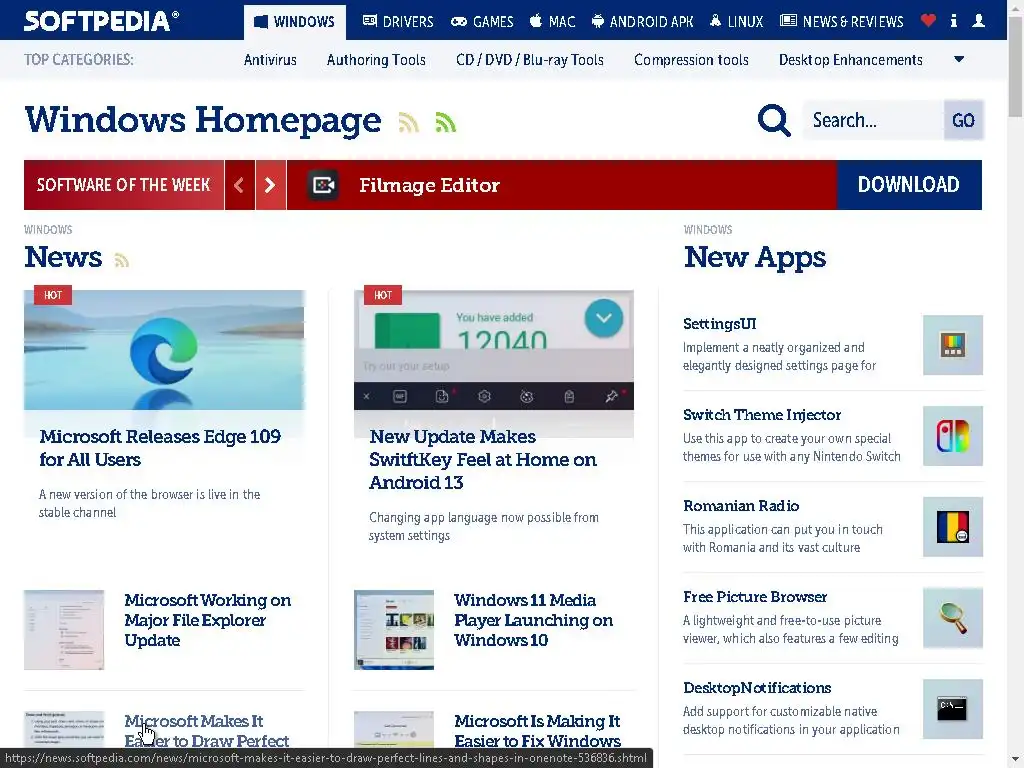The width and height of the screenshot is (1024, 768).
Task: Open the user account icon
Action: [978, 21]
